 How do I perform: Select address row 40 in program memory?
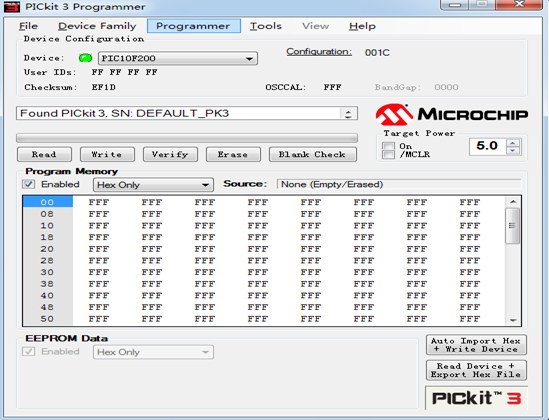[x=47, y=295]
